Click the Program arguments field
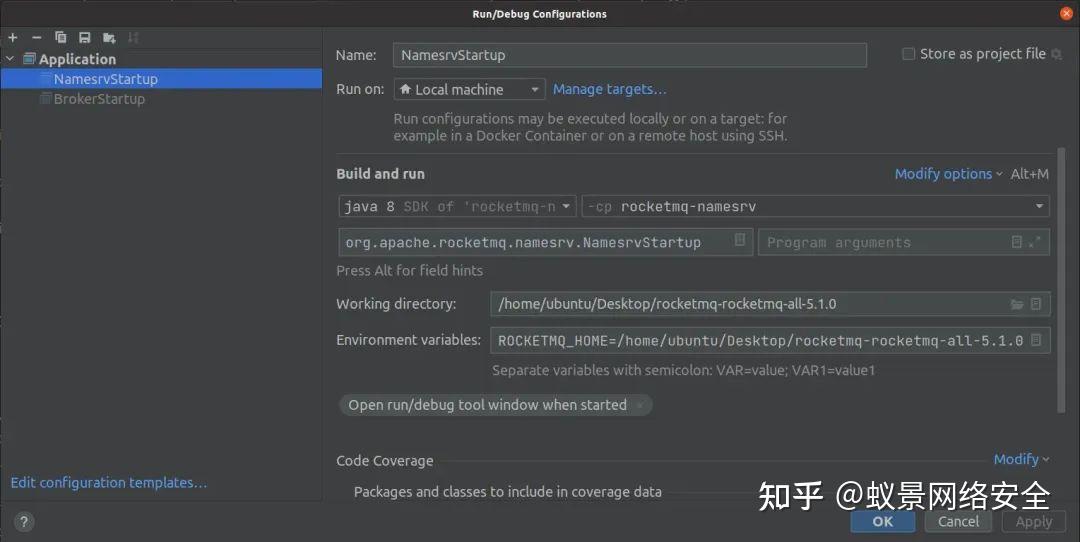 click(x=904, y=242)
